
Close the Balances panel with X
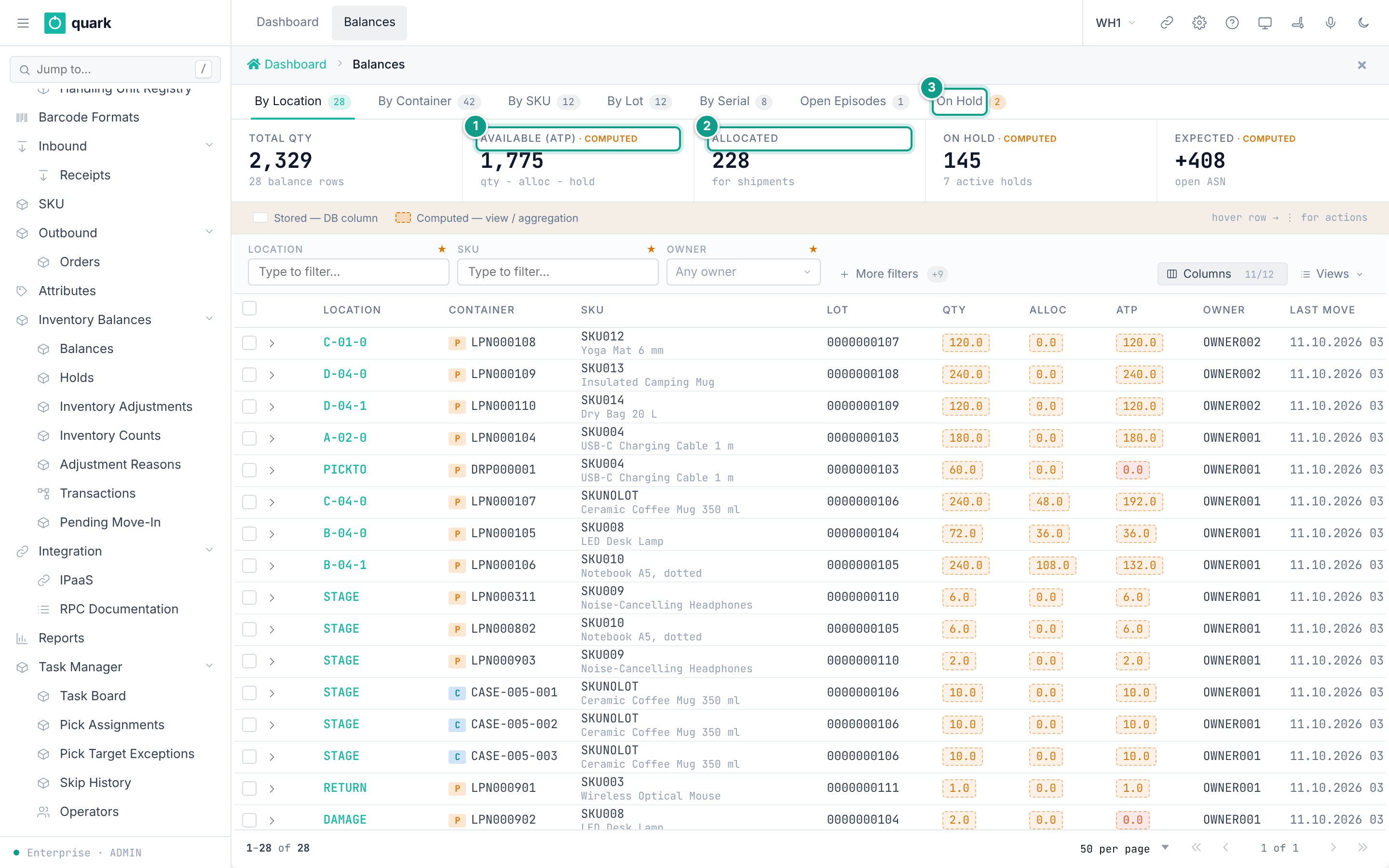[1362, 65]
